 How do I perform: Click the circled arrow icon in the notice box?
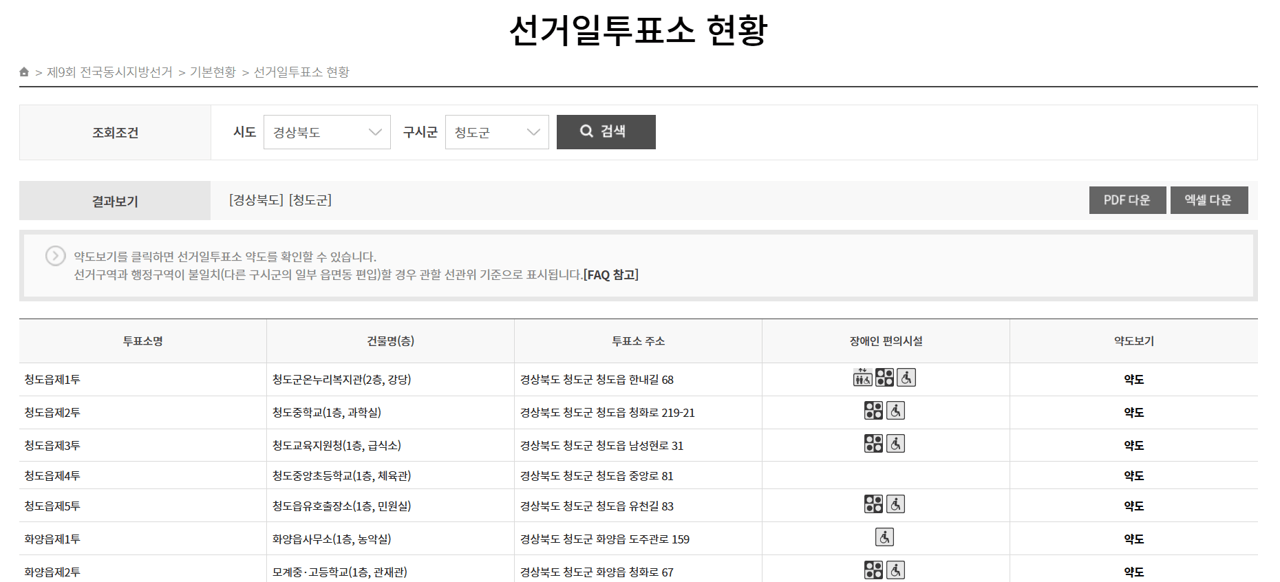[x=56, y=256]
